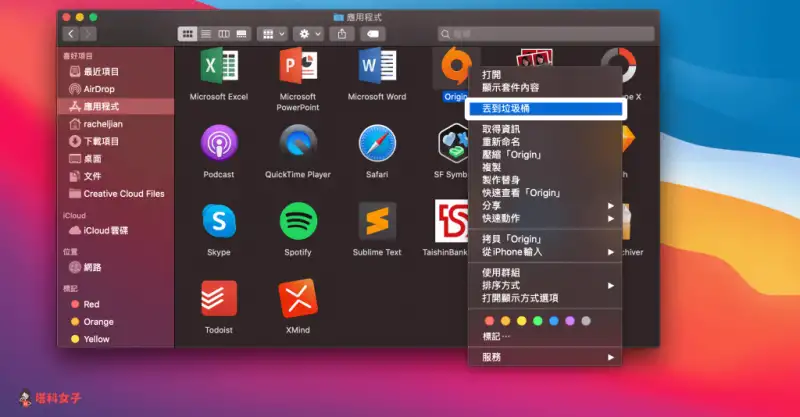This screenshot has height=417, width=800.
Task: Open the group-by dropdown in toolbar
Action: [273, 34]
